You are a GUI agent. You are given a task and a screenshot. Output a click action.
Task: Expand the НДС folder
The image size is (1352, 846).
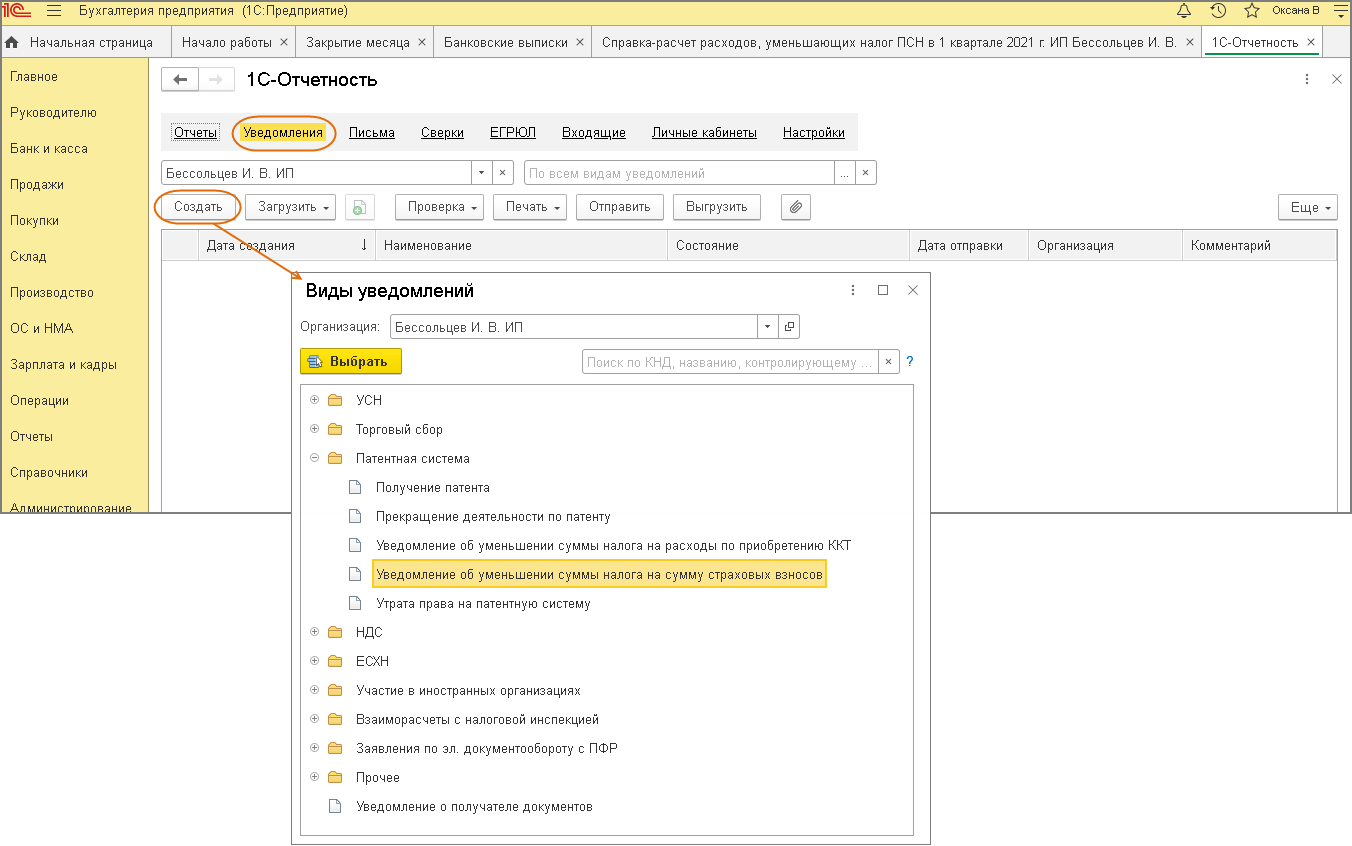click(x=314, y=632)
